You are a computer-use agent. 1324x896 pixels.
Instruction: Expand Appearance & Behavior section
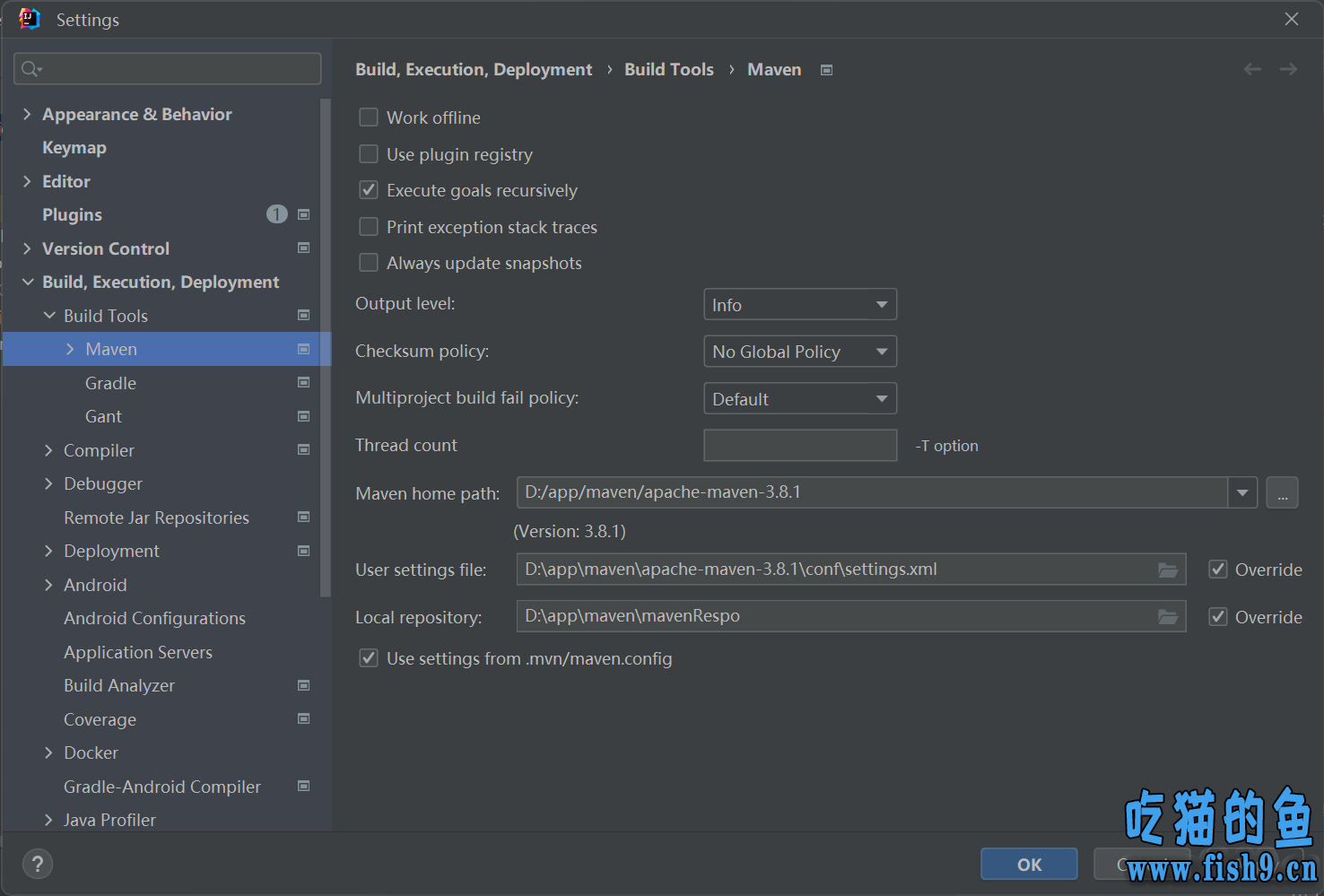coord(27,114)
